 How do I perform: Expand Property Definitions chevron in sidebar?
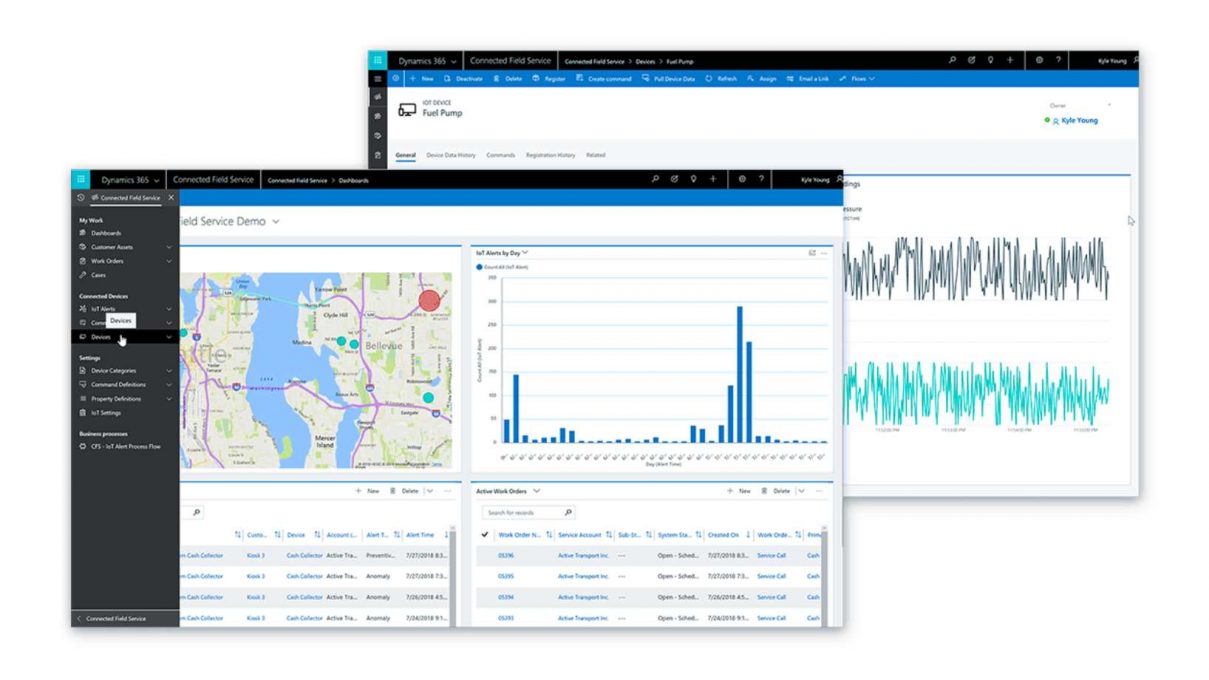(169, 399)
